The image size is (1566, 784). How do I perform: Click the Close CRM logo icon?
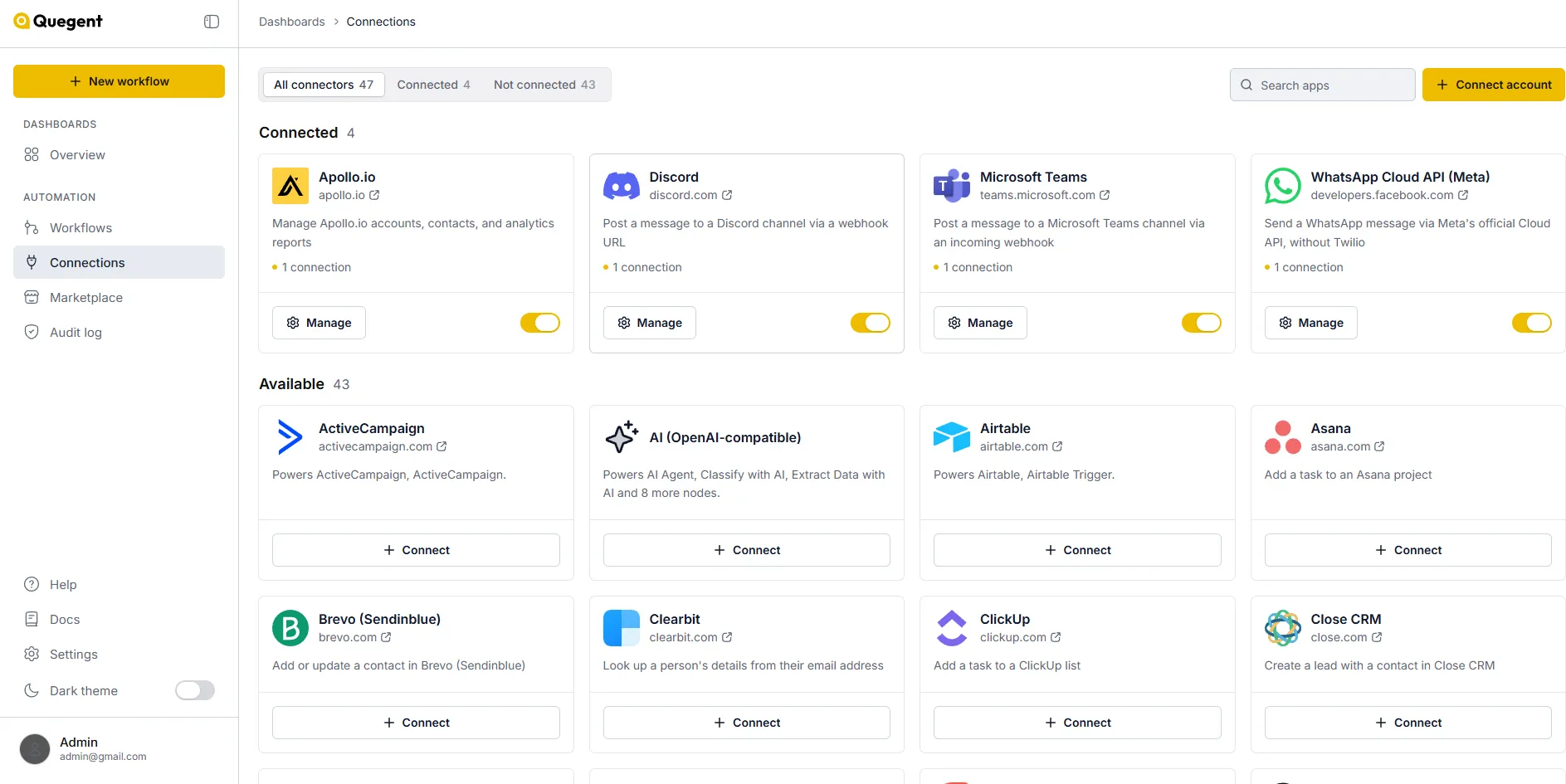click(x=1282, y=628)
